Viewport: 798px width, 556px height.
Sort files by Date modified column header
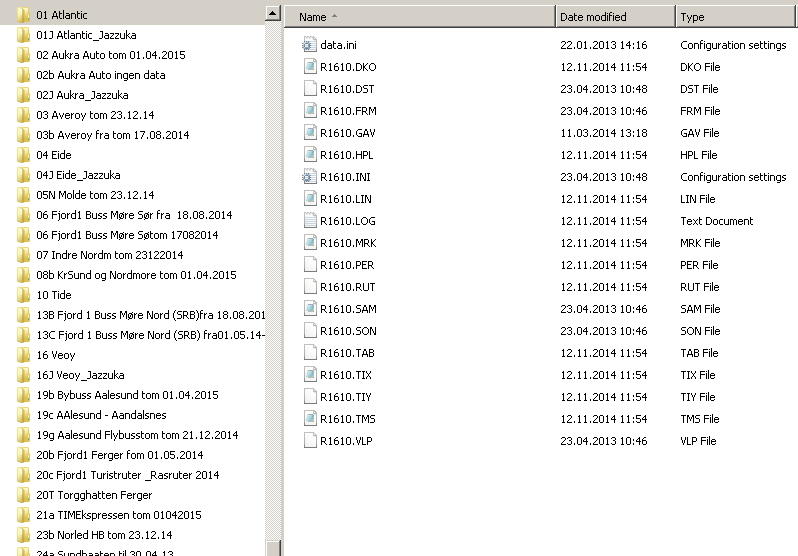(x=615, y=17)
